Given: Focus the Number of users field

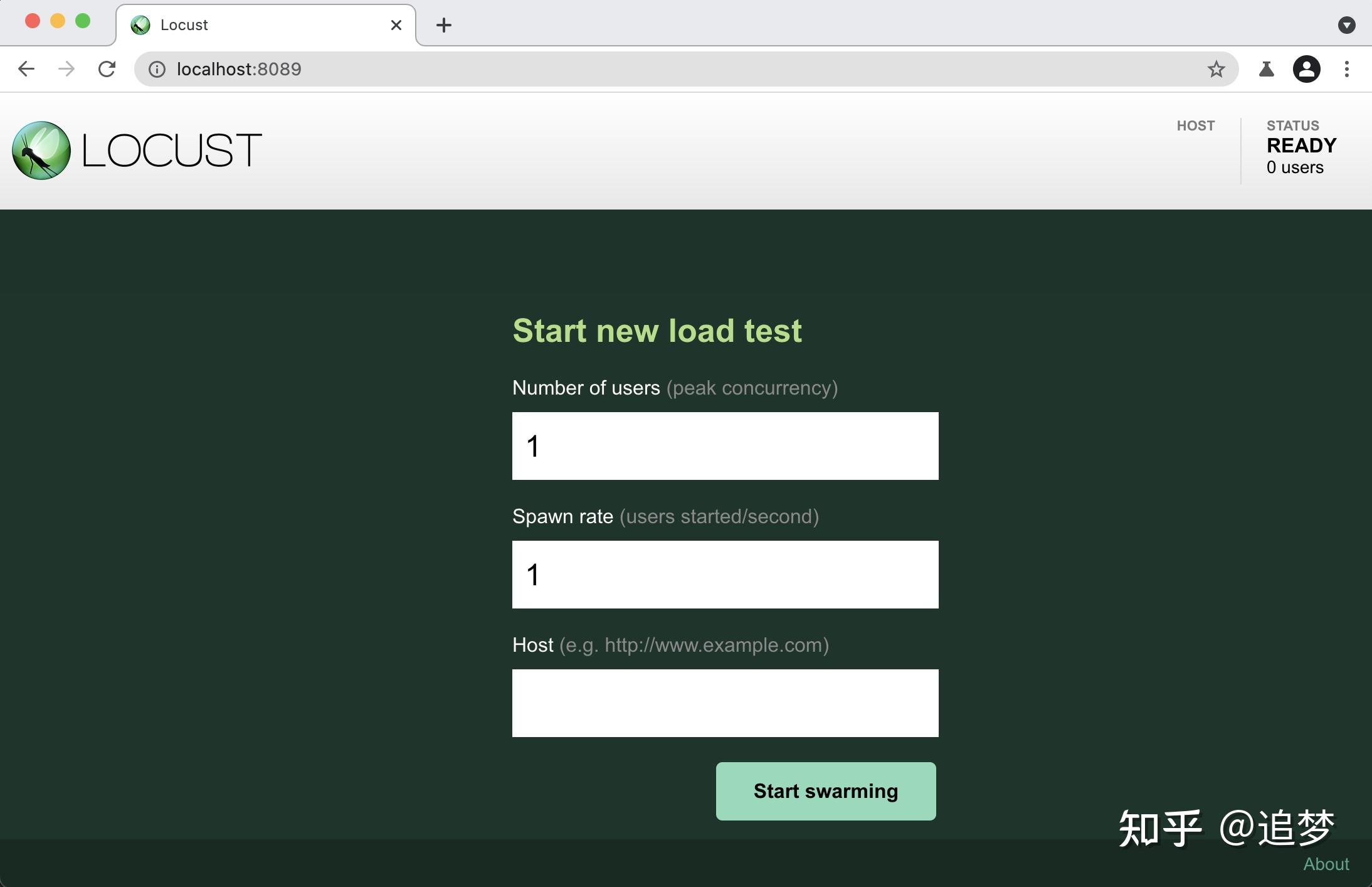Looking at the screenshot, I should pyautogui.click(x=725, y=446).
